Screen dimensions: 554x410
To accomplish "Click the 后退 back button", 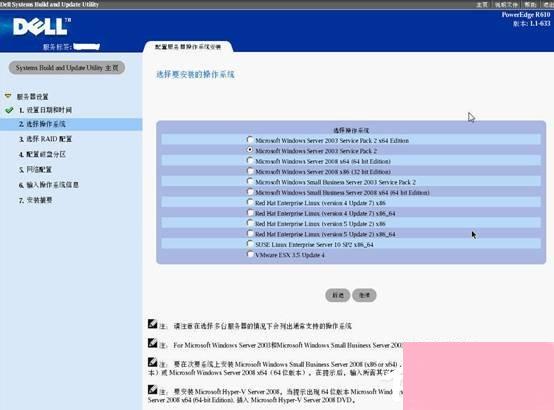I will (338, 295).
